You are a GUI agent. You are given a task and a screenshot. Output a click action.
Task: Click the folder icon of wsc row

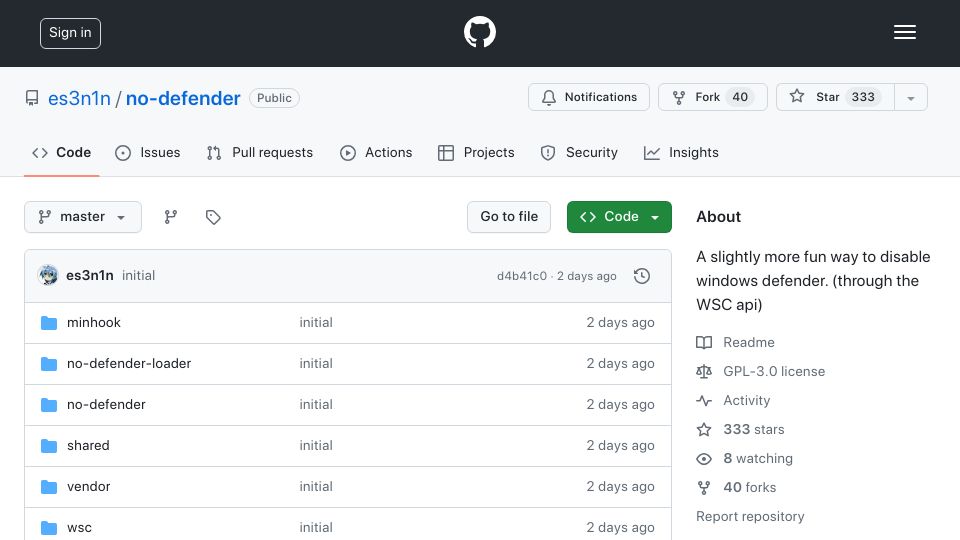point(49,528)
